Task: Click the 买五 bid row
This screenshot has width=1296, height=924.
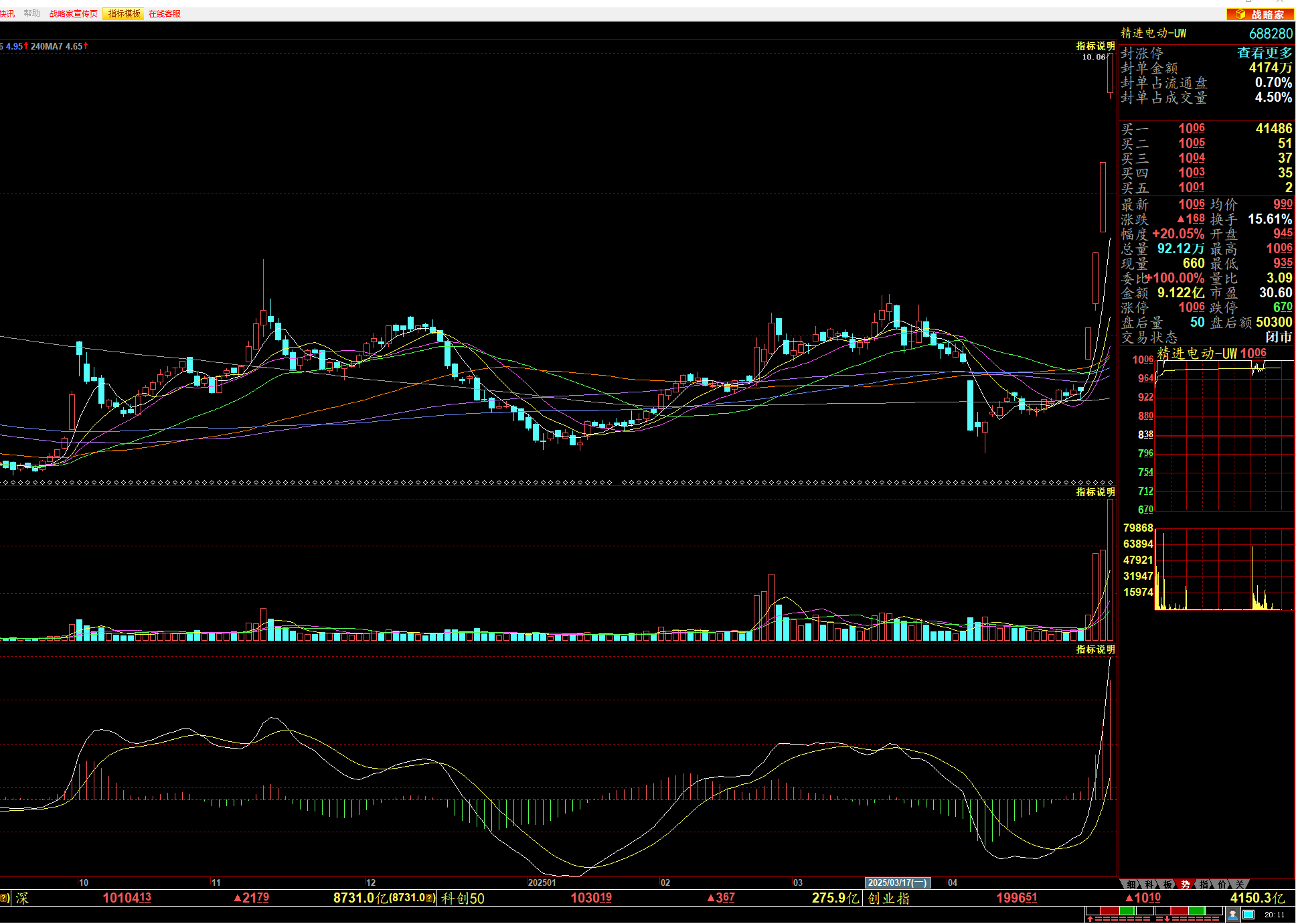Action: point(1206,188)
